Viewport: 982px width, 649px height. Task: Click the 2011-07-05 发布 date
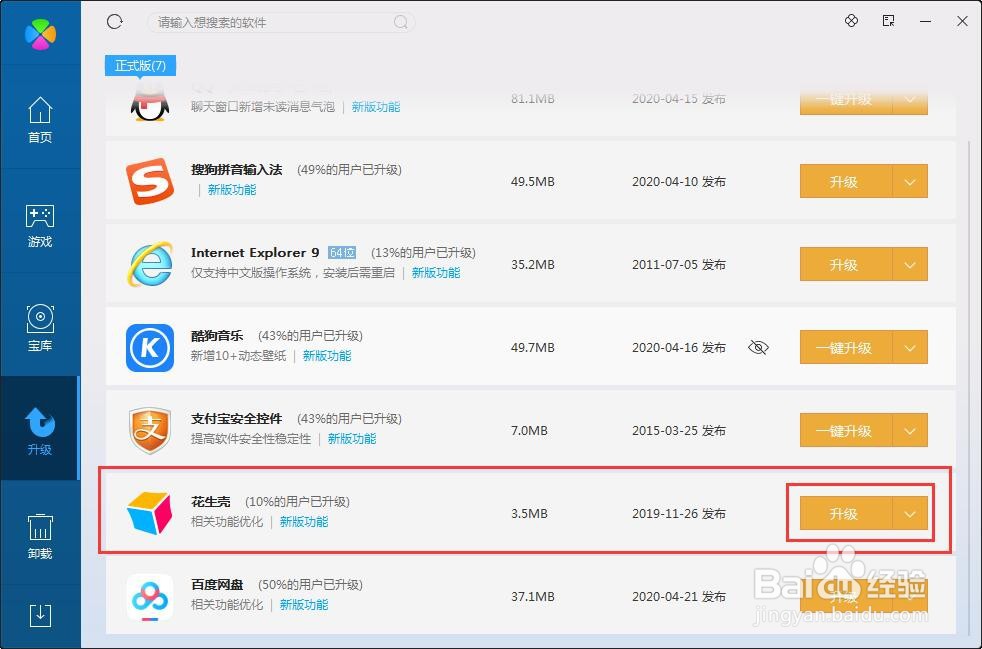point(679,264)
